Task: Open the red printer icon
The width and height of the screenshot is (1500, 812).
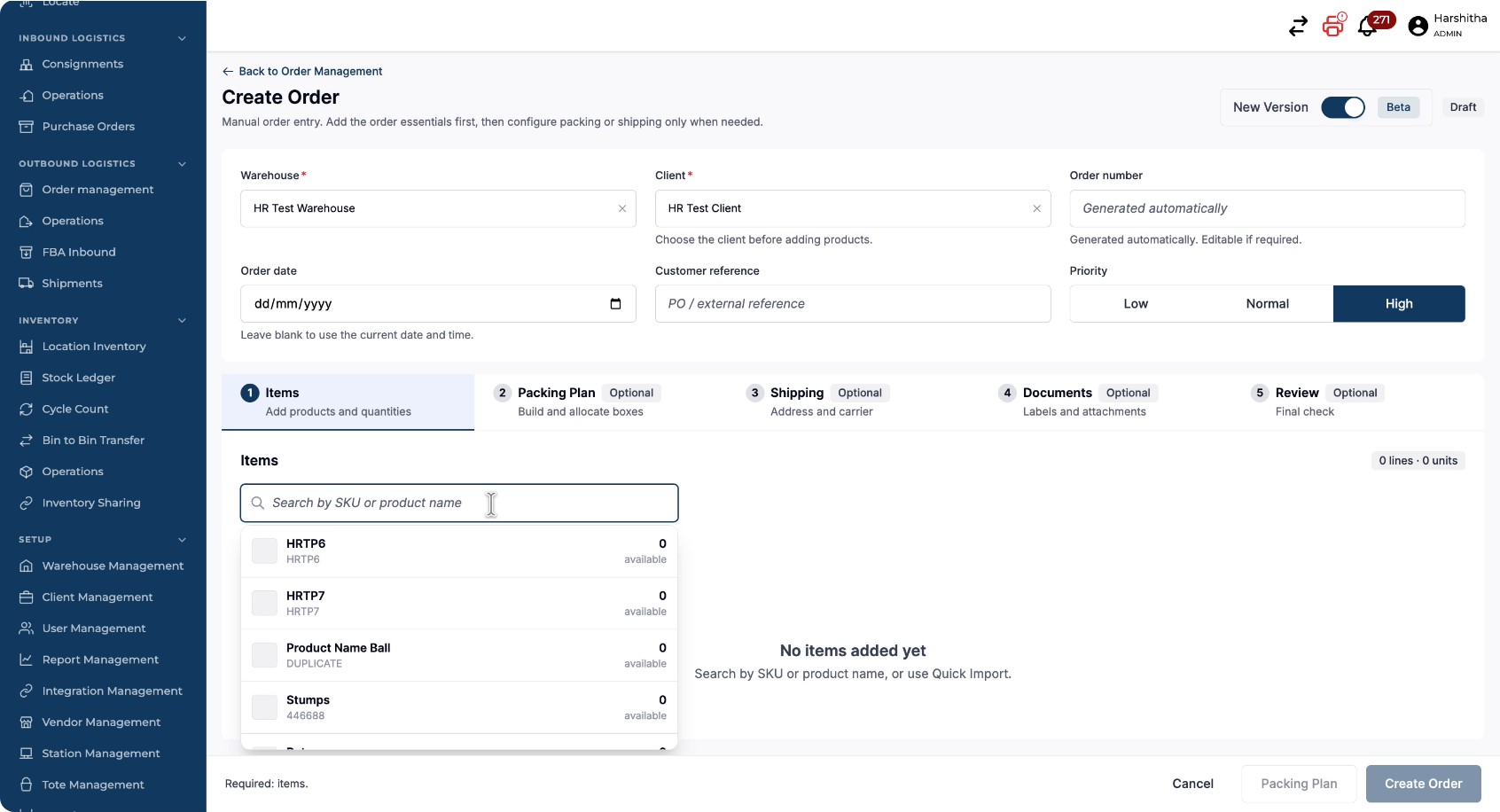Action: pyautogui.click(x=1333, y=25)
